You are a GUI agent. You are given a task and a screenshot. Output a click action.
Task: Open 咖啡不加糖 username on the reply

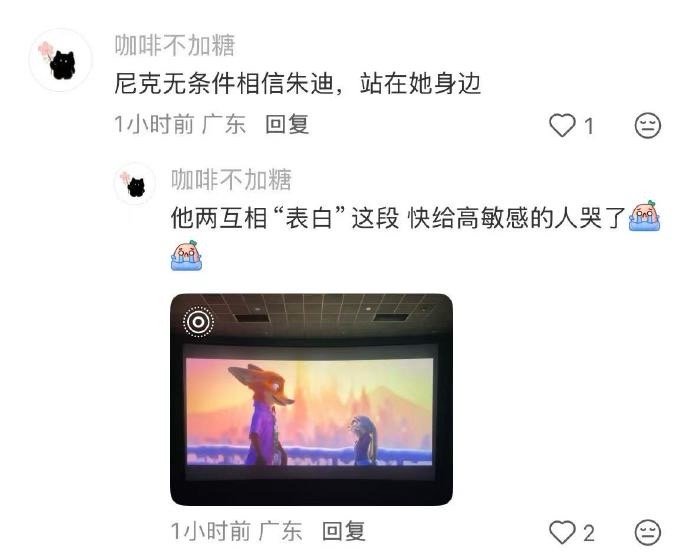[231, 179]
